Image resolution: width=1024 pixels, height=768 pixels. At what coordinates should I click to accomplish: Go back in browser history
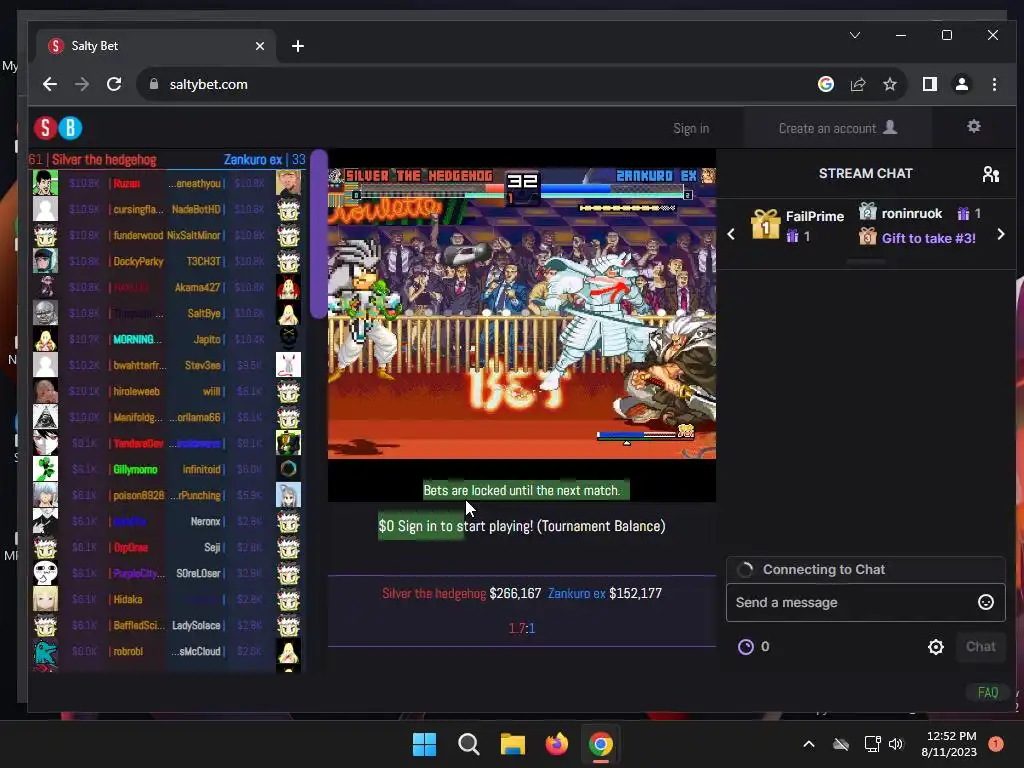pos(50,84)
